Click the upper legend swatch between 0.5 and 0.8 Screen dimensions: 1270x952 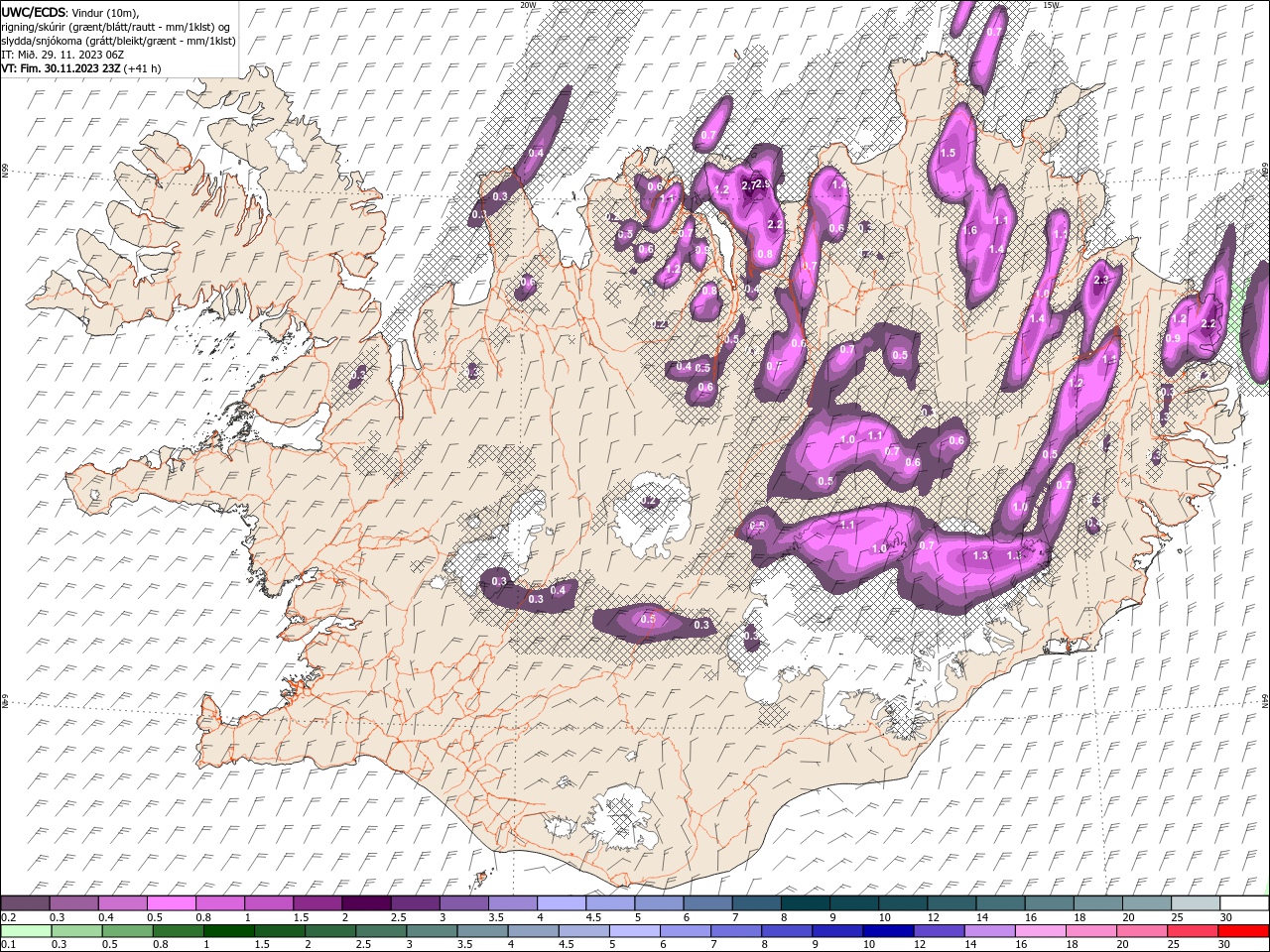171,903
